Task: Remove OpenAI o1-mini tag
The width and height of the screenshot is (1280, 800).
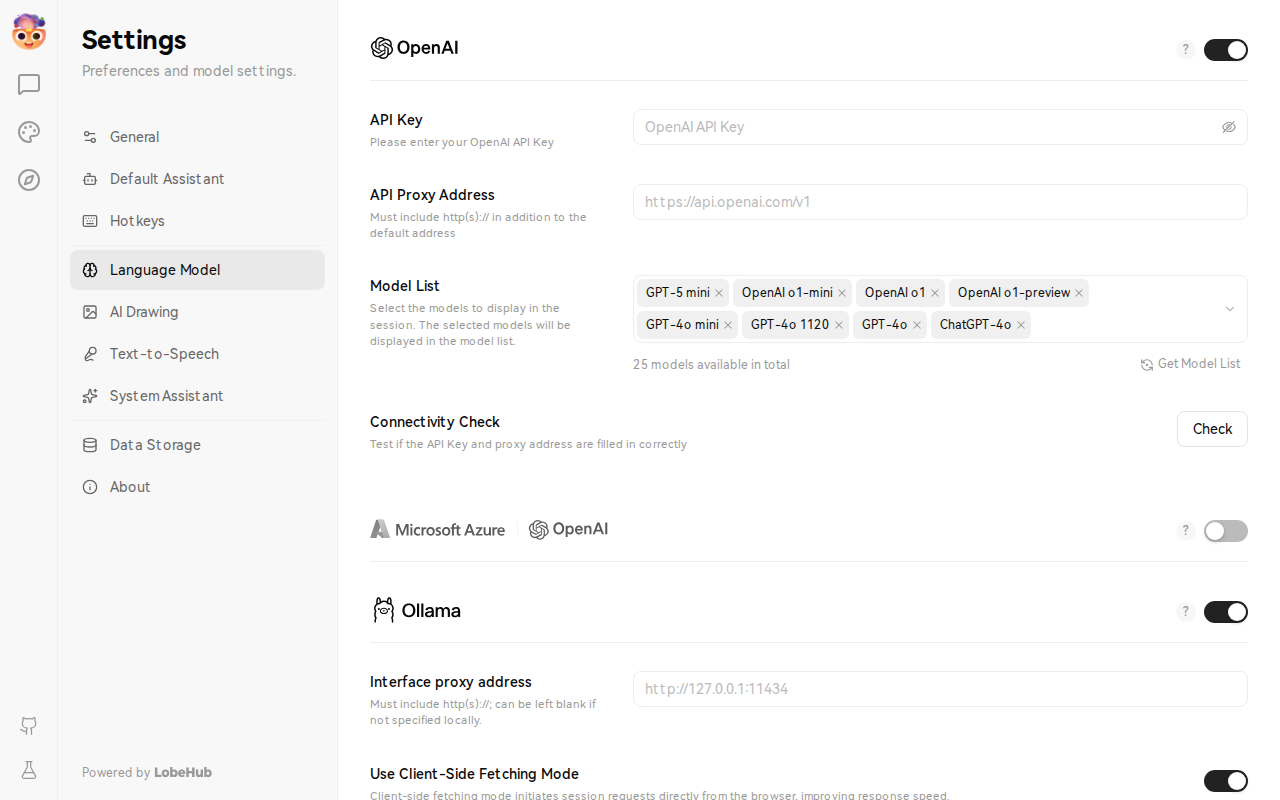Action: pos(842,293)
